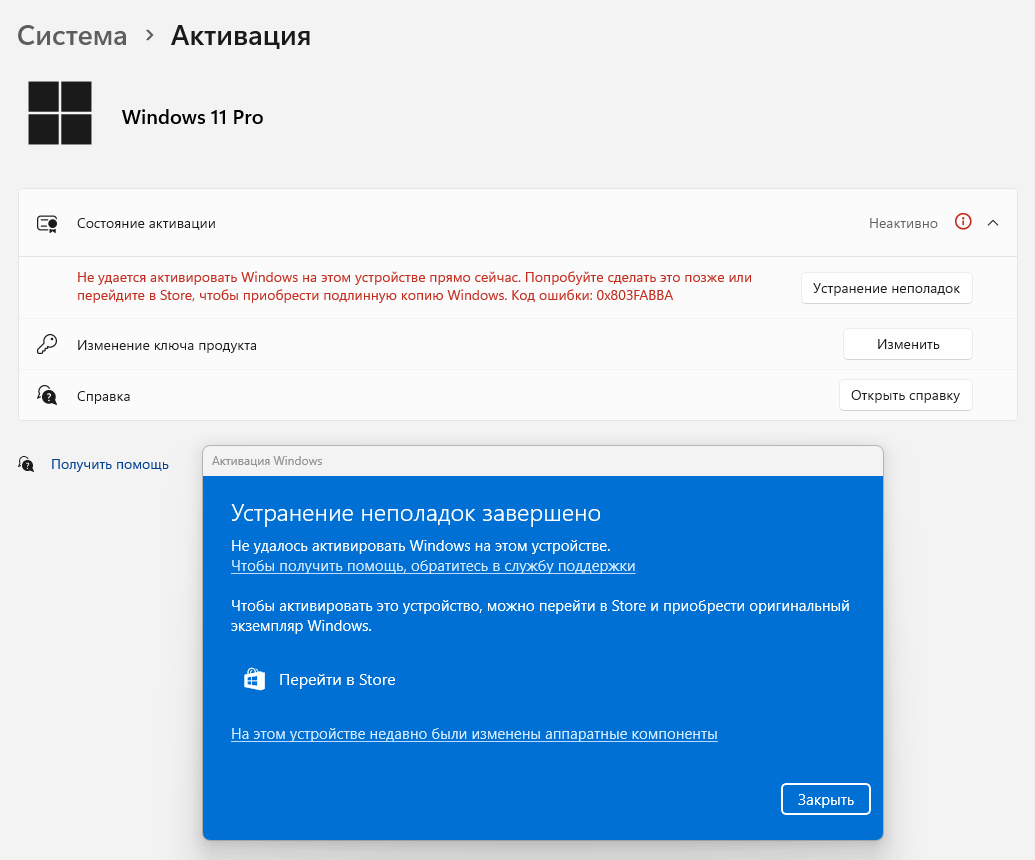The height and width of the screenshot is (860, 1035).
Task: Click the product key icon
Action: 47,344
